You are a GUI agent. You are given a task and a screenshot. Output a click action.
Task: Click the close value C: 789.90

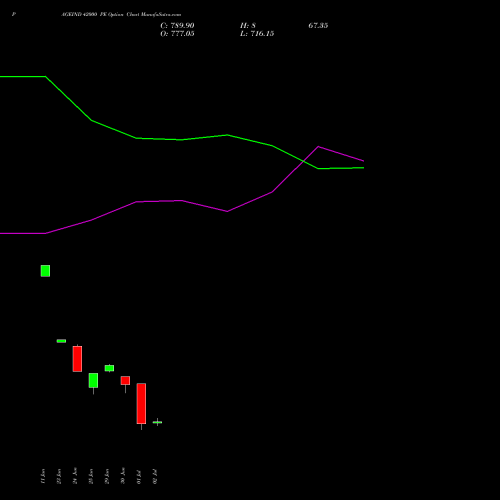click(177, 26)
